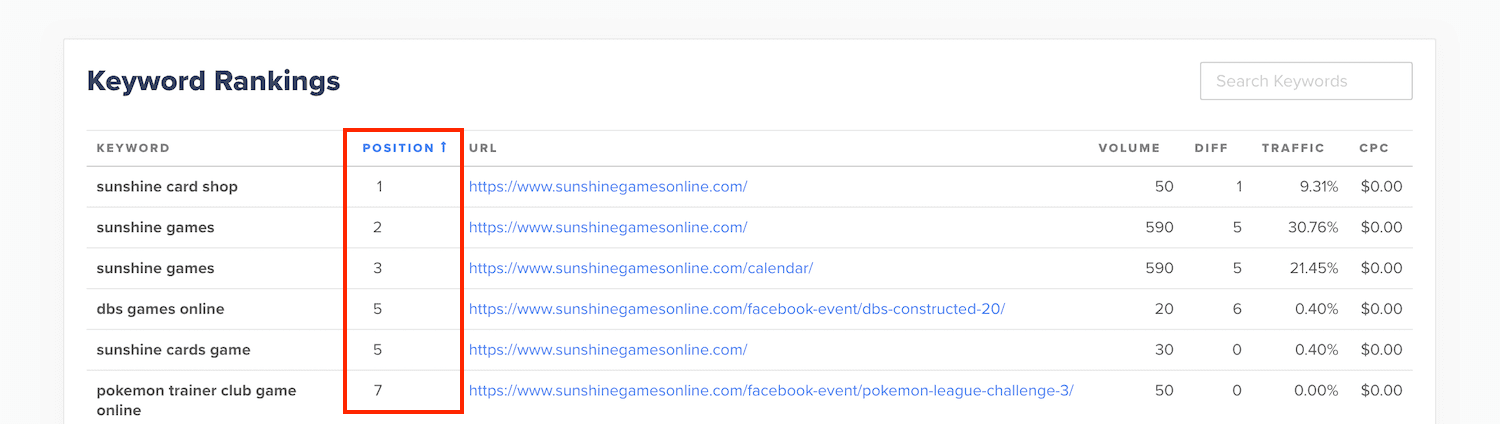Image resolution: width=1500 pixels, height=424 pixels.
Task: Sort by the Keyword column header
Action: 133,148
